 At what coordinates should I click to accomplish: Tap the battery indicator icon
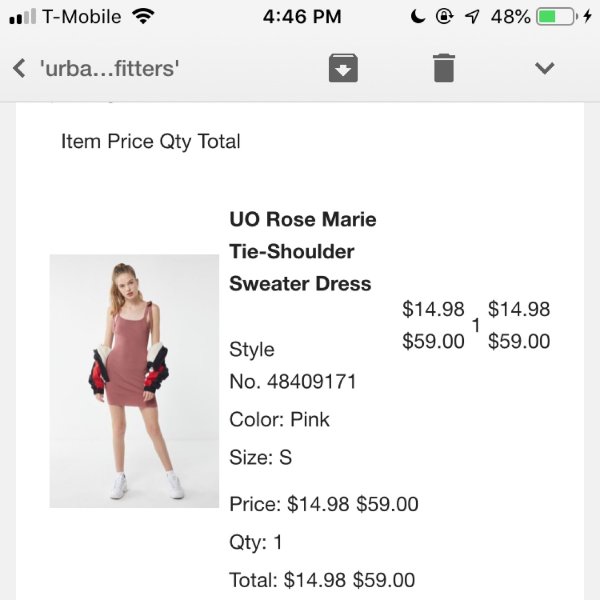[x=558, y=17]
